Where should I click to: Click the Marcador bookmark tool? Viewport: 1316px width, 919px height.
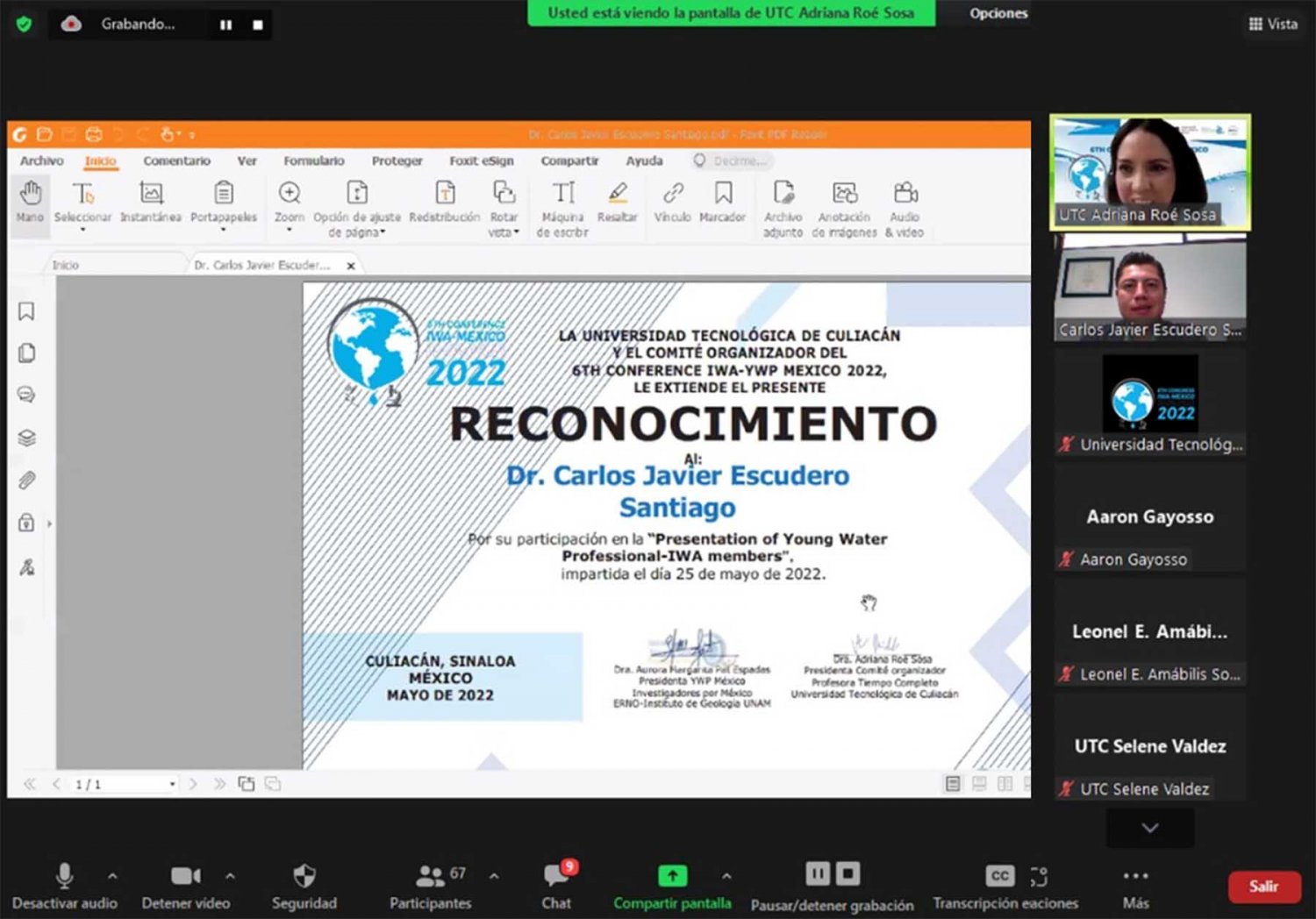(723, 203)
